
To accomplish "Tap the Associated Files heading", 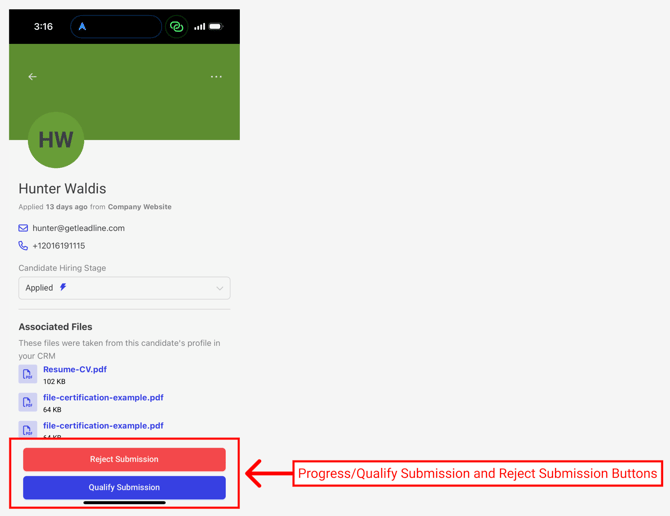I will pos(56,327).
